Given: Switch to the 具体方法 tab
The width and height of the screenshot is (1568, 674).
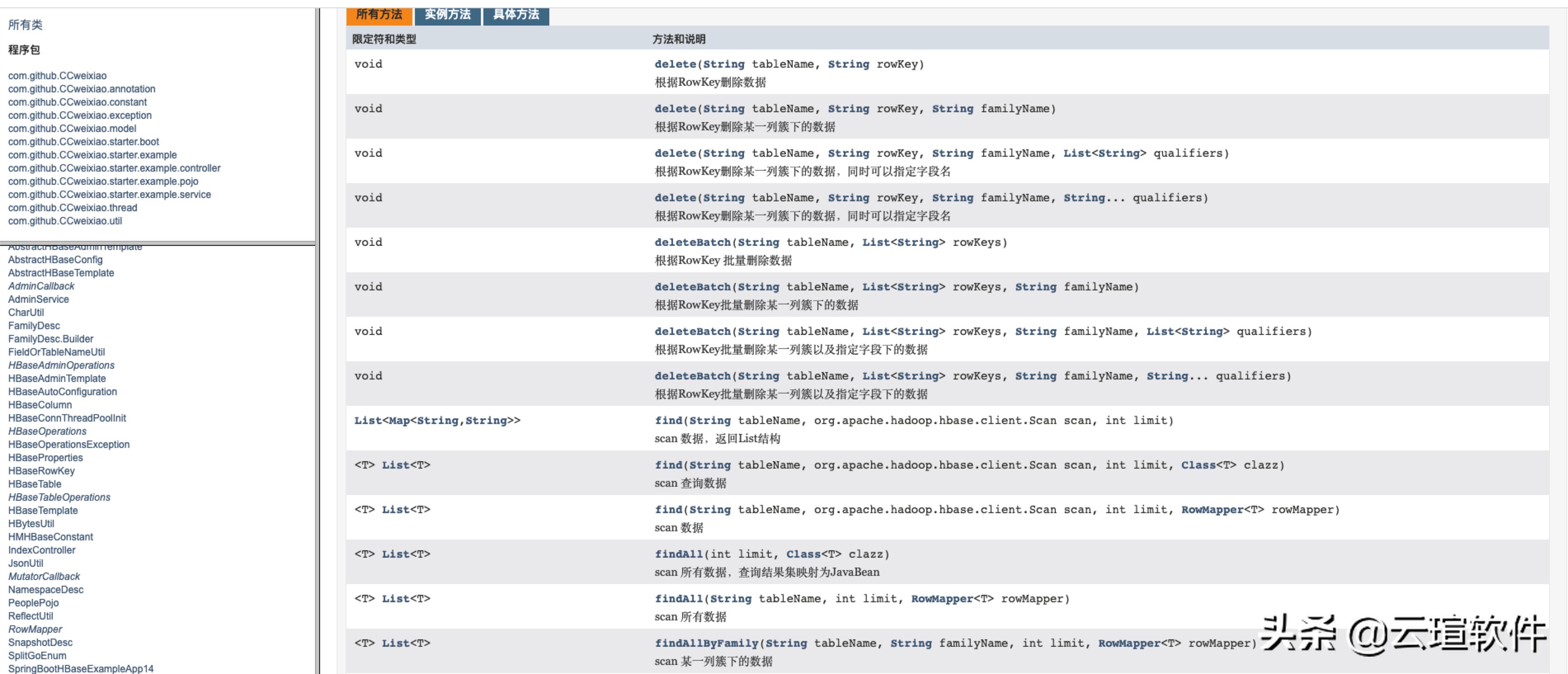Looking at the screenshot, I should (516, 15).
